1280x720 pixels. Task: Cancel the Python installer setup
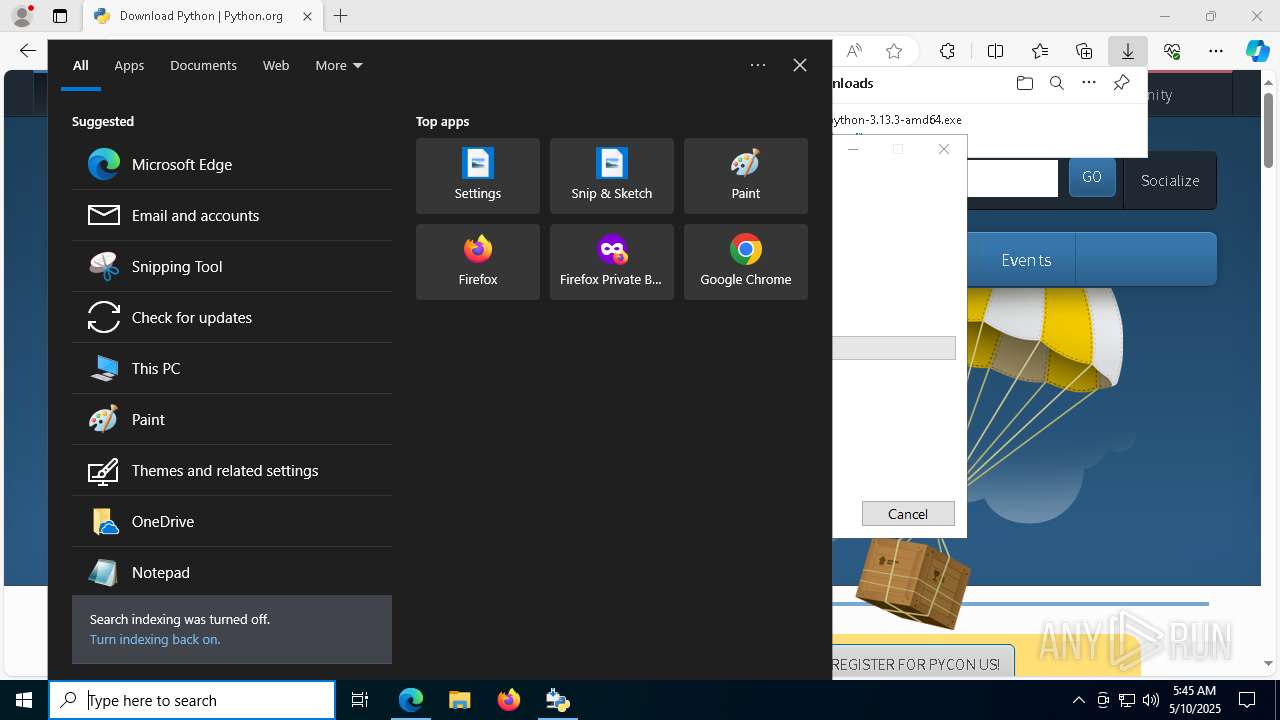point(908,513)
